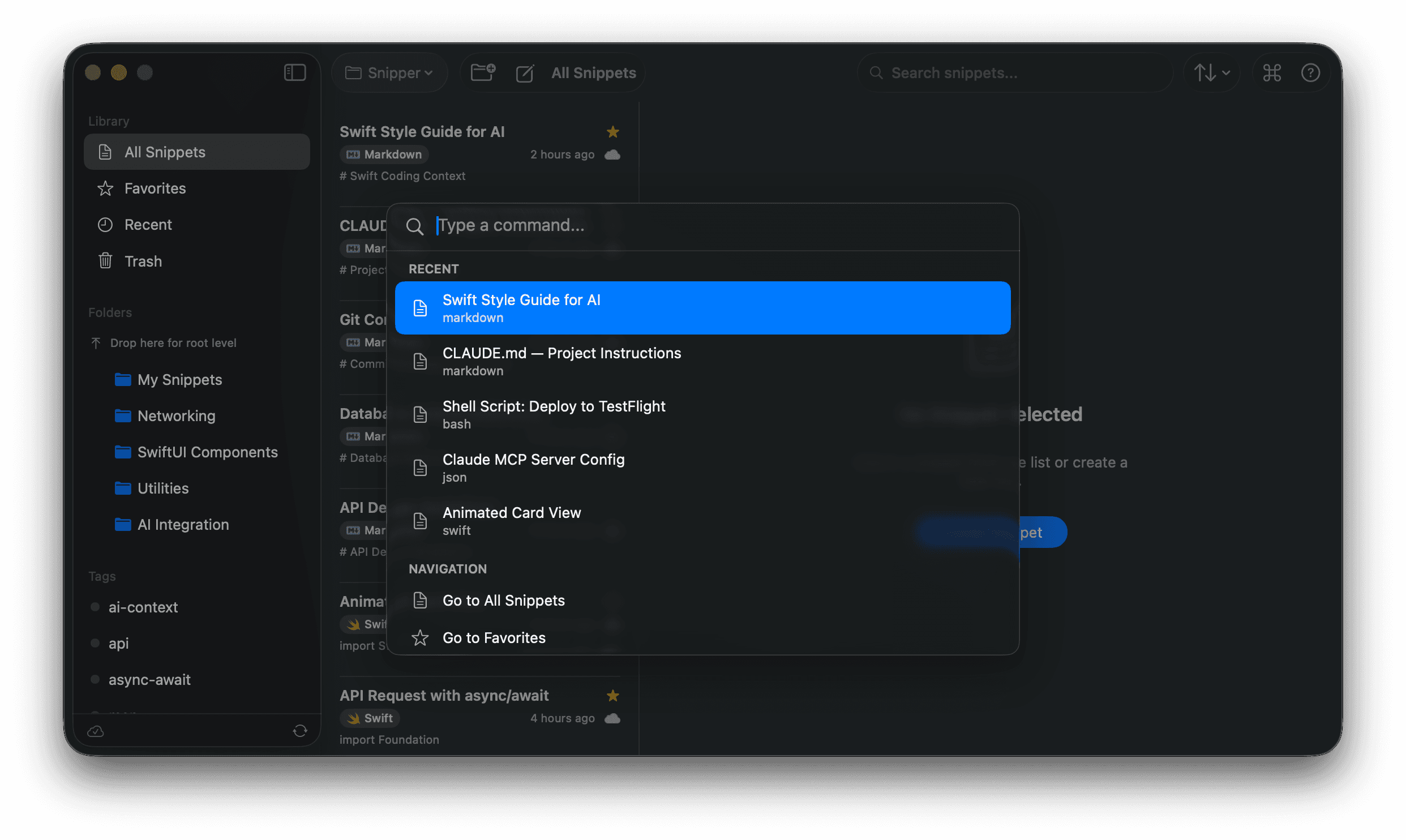Select CLAUDE.md — Project Instructions from Recent
This screenshot has width=1406, height=840.
[561, 361]
